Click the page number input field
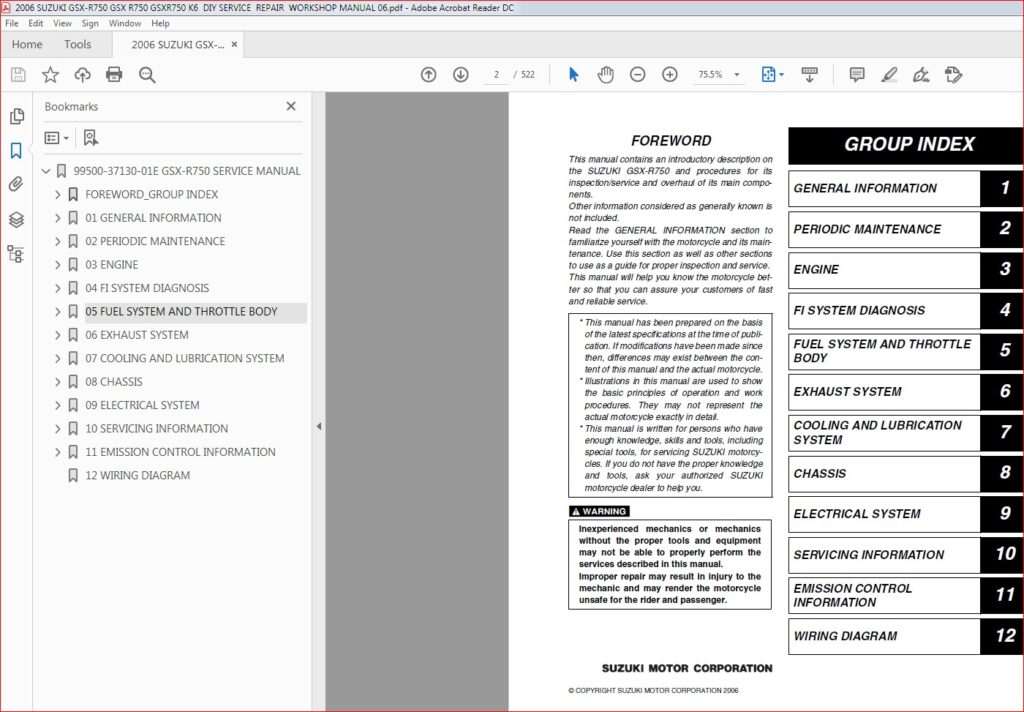The image size is (1024, 712). point(496,74)
